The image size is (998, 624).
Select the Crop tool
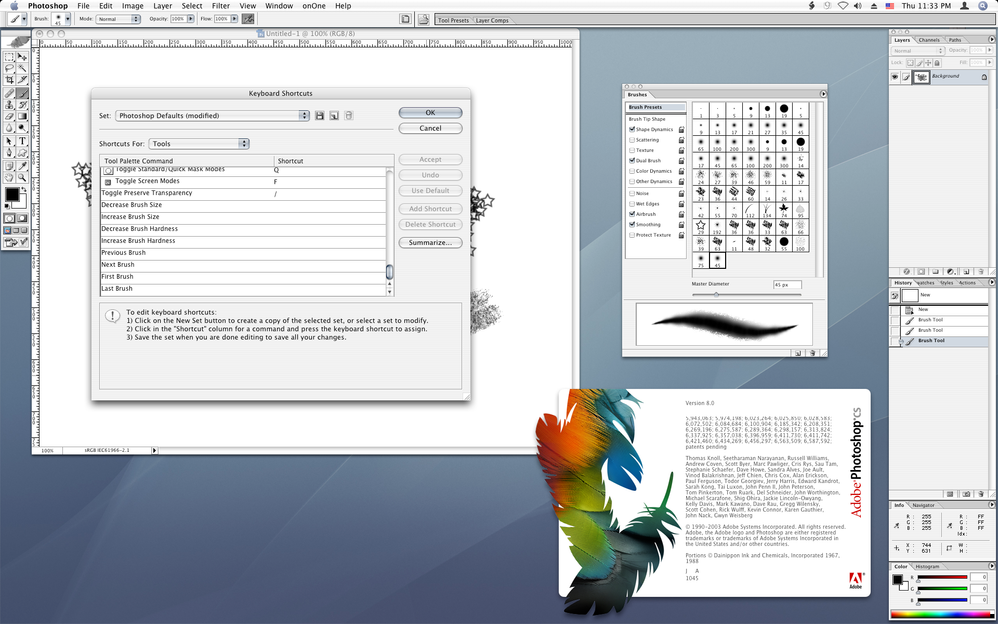pos(9,80)
